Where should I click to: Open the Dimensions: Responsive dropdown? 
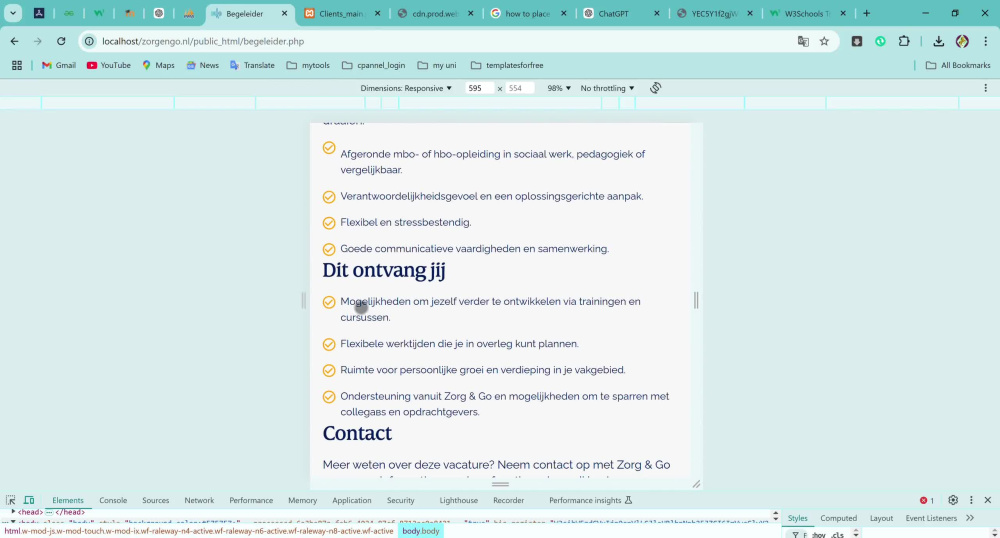[x=406, y=88]
